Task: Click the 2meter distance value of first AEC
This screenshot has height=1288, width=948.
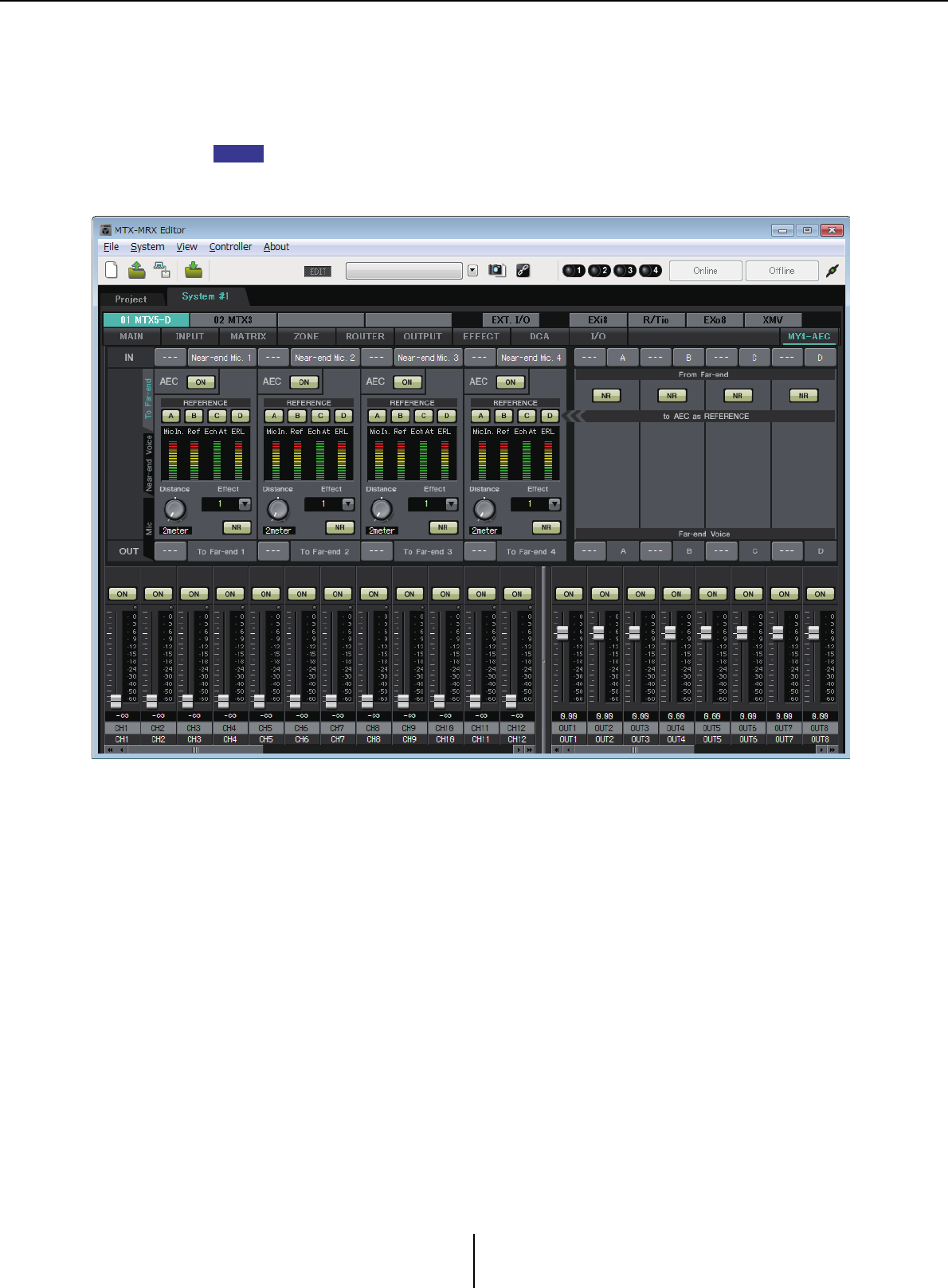Action: (175, 530)
